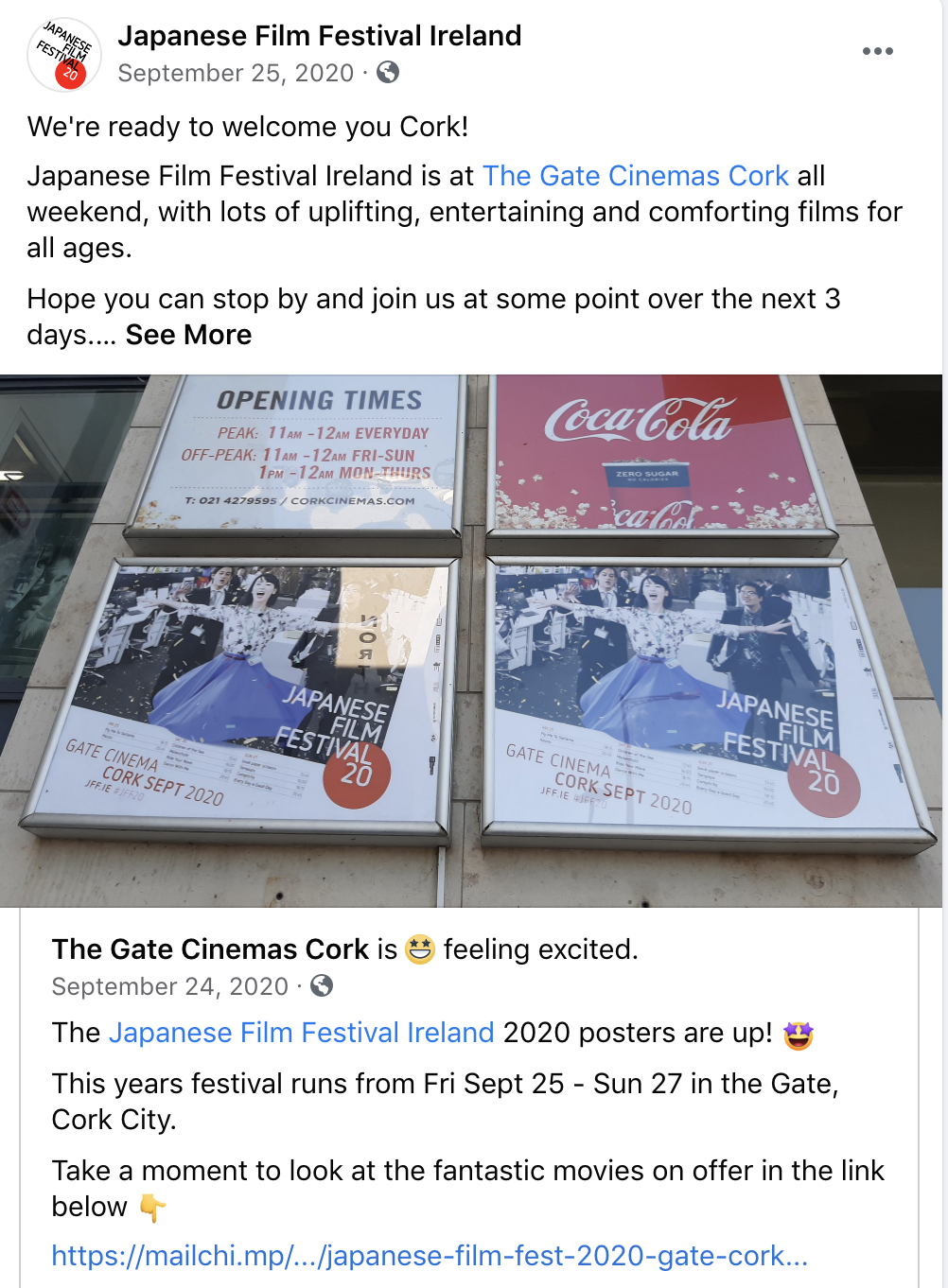The width and height of the screenshot is (948, 1288).
Task: Click the September 24, 2020 shared post timestamp
Action: click(170, 986)
